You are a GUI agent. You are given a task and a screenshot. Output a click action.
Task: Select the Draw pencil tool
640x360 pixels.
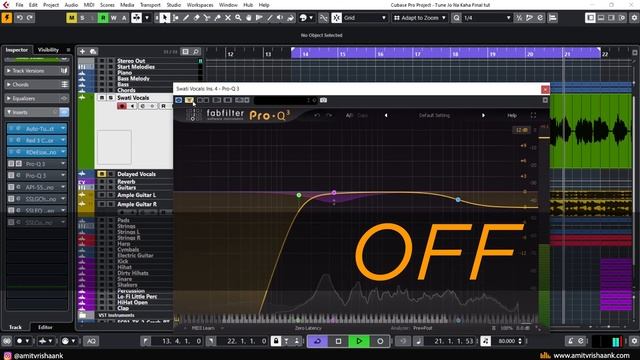click(186, 18)
